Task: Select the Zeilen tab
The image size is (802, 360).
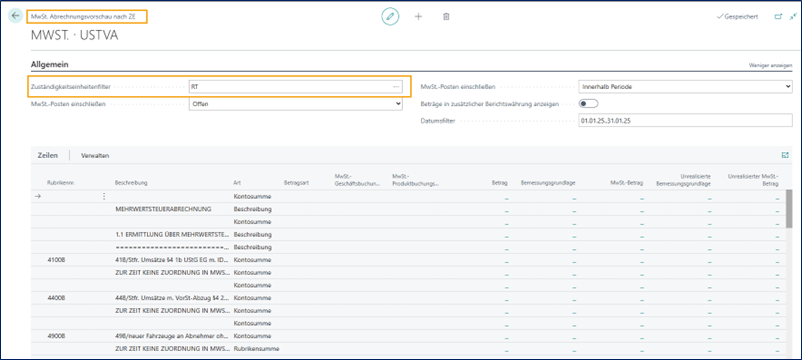Action: (48, 155)
